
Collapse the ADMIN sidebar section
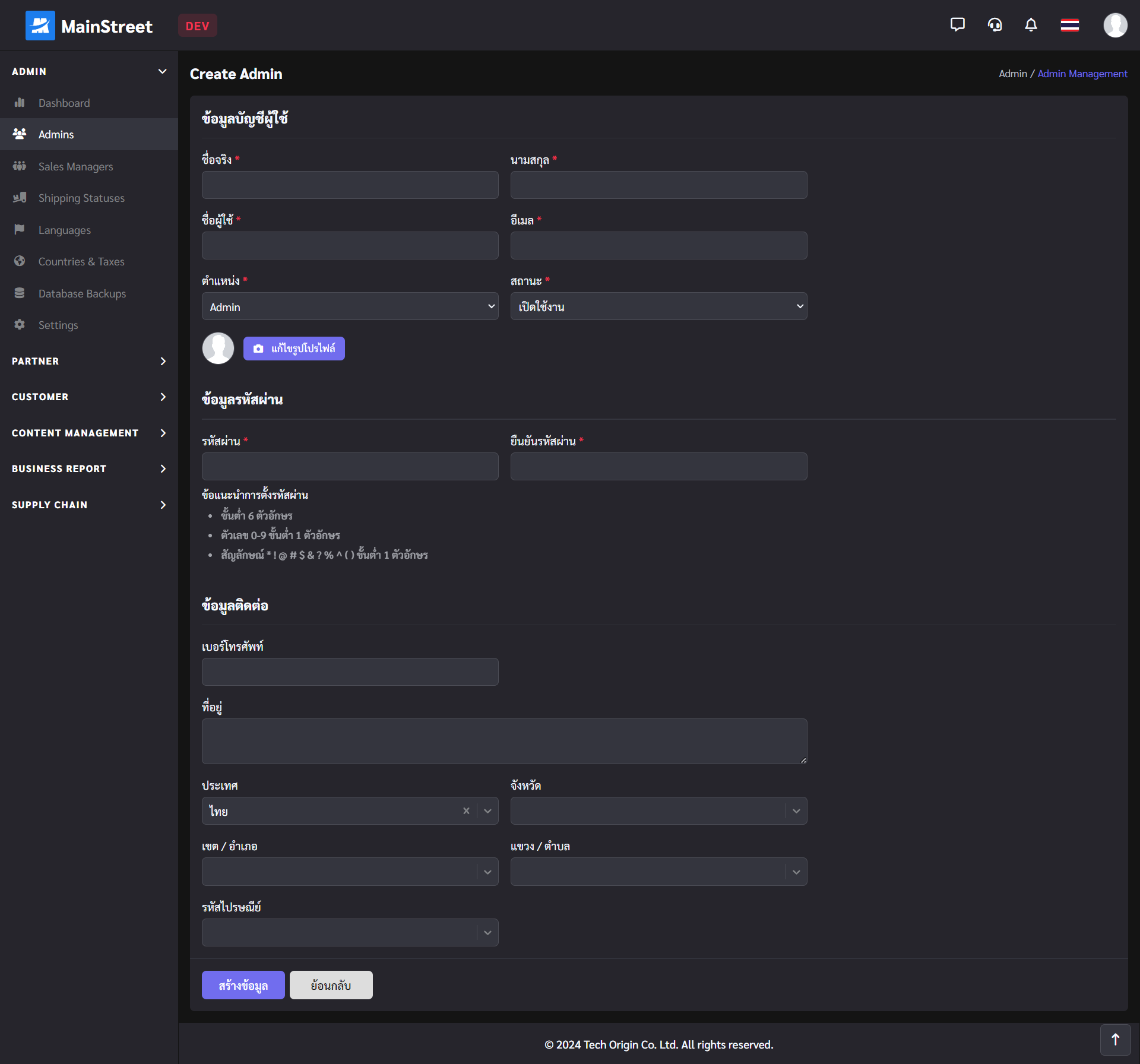click(x=89, y=71)
